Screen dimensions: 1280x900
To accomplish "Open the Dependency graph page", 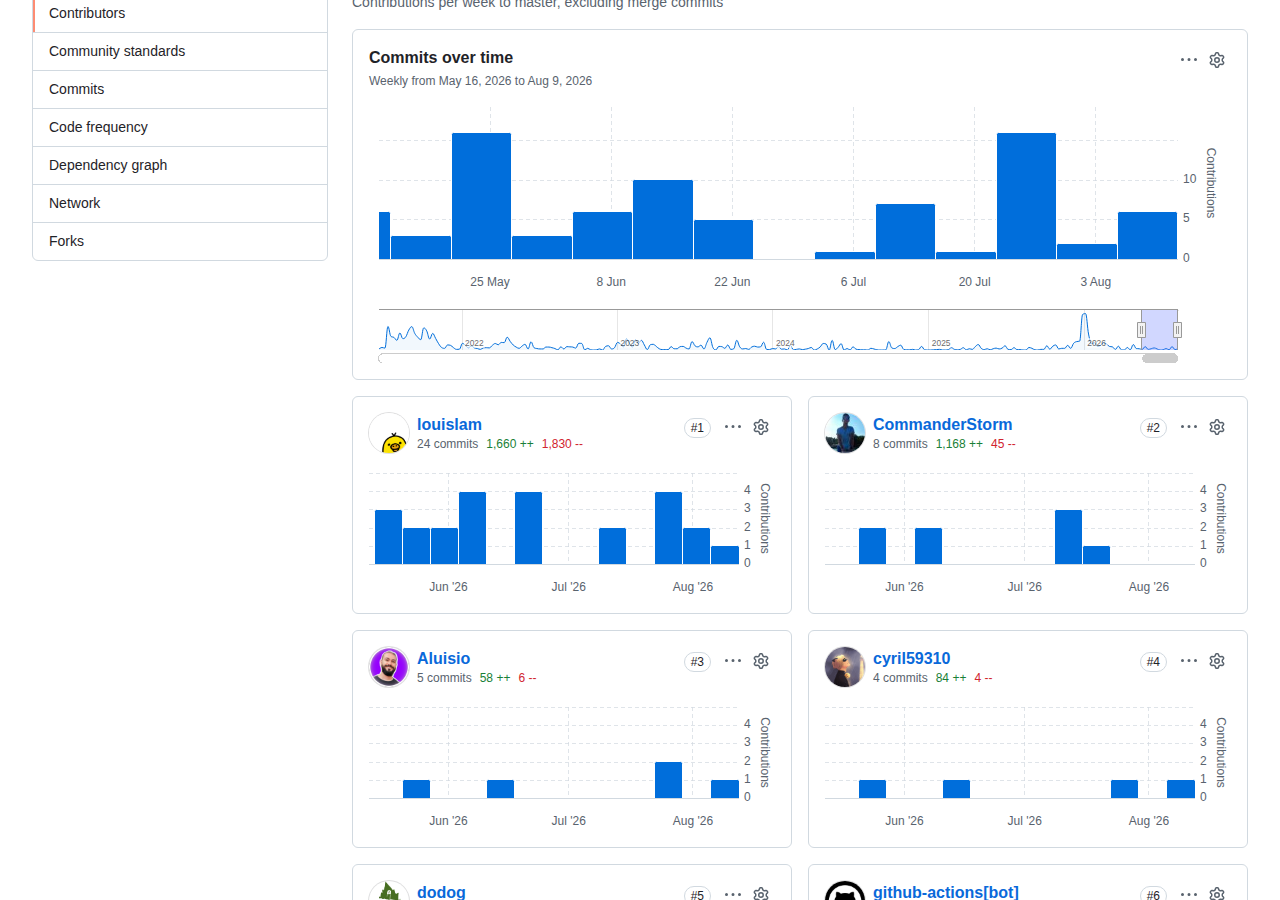I will [180, 165].
